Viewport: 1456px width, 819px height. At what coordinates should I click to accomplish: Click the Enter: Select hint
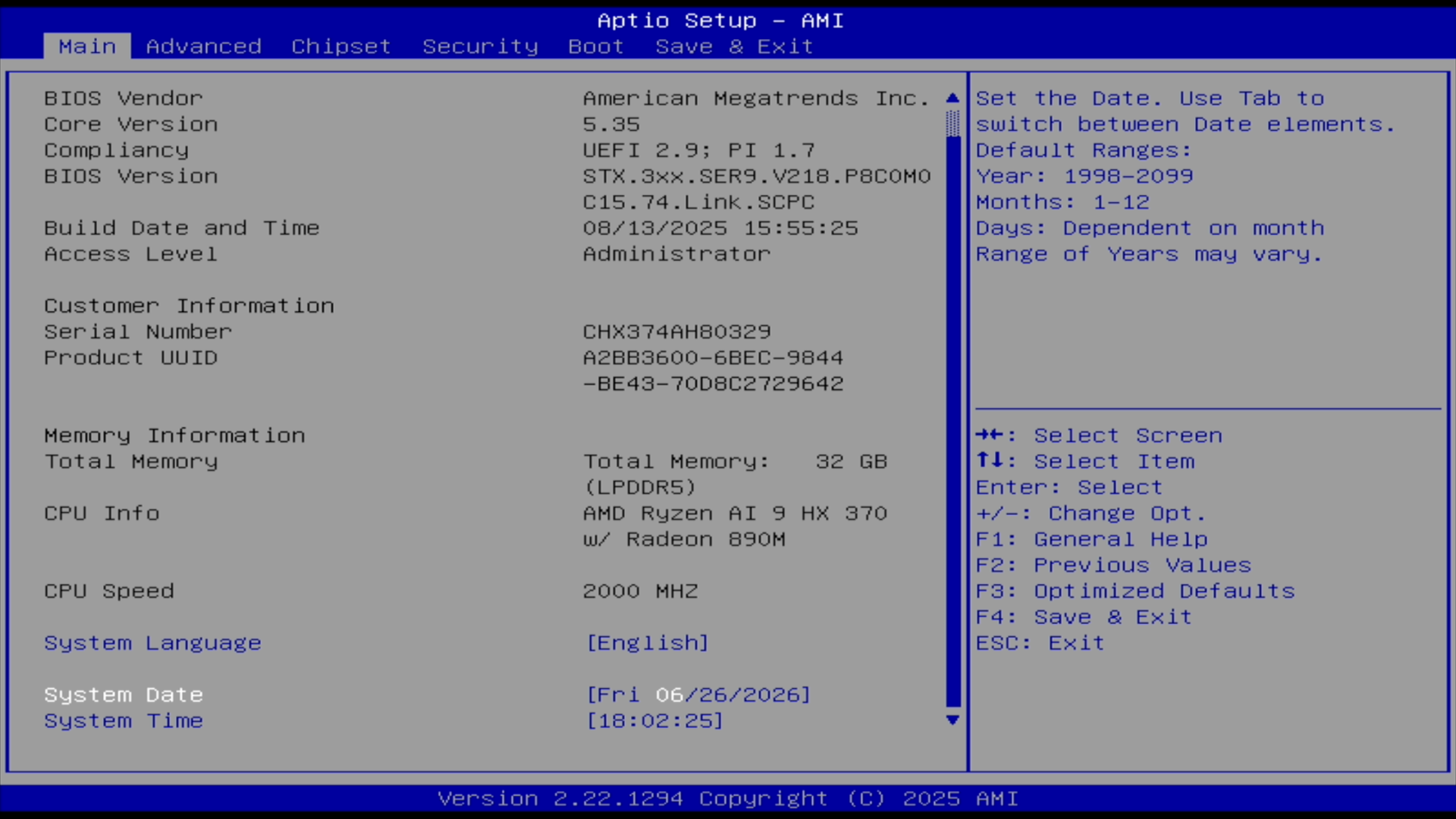(x=1069, y=488)
